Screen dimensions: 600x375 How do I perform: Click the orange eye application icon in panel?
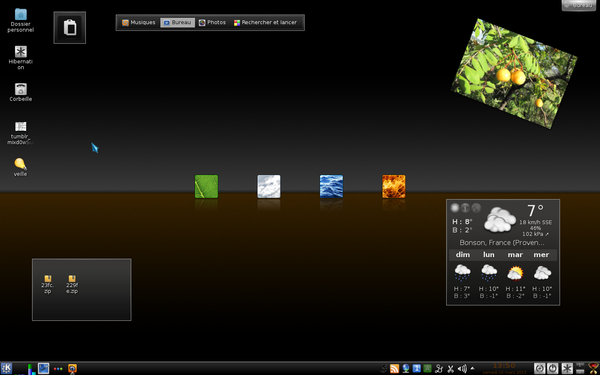pos(72,369)
